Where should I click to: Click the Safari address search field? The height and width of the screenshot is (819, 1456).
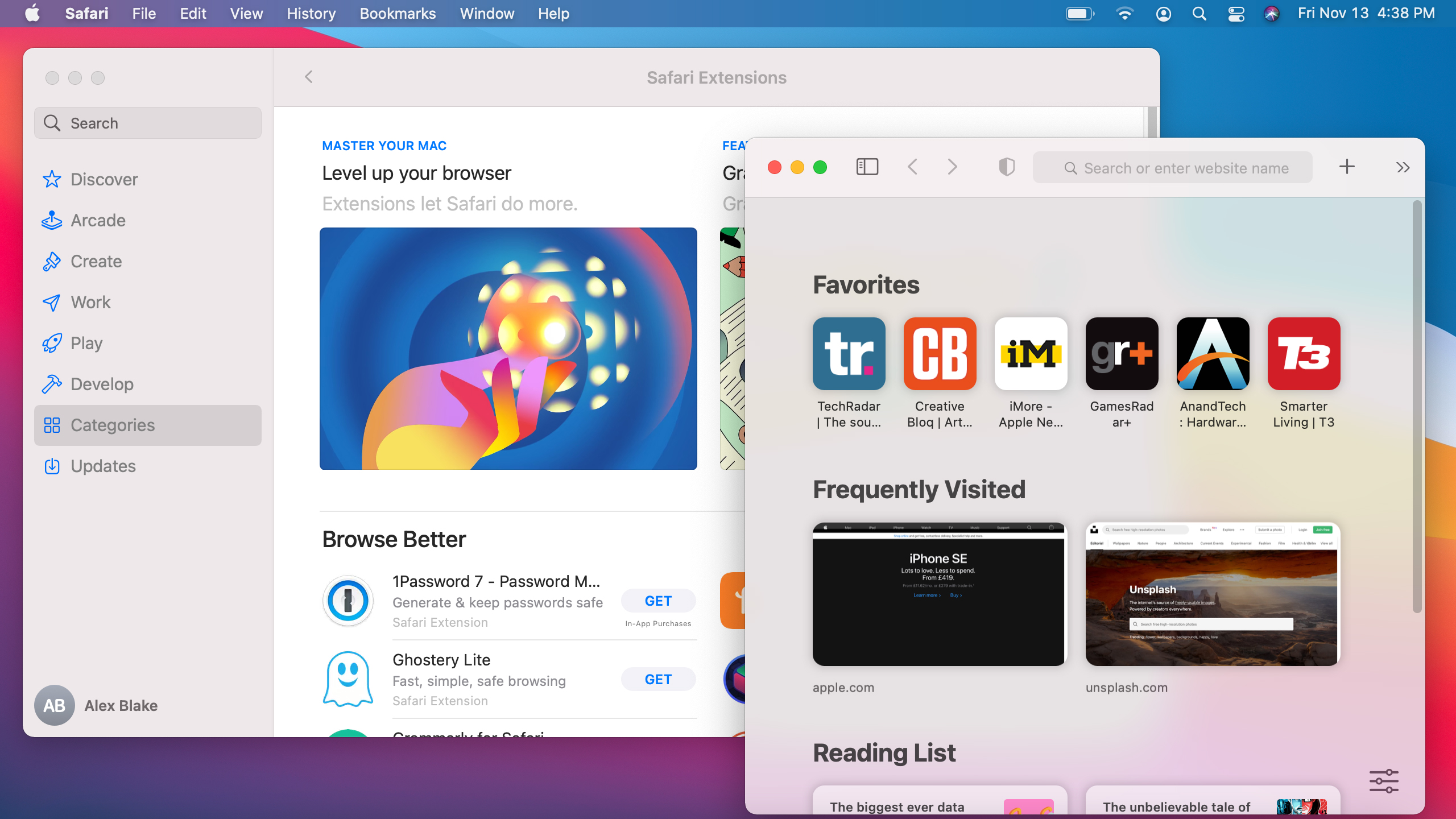tap(1173, 168)
